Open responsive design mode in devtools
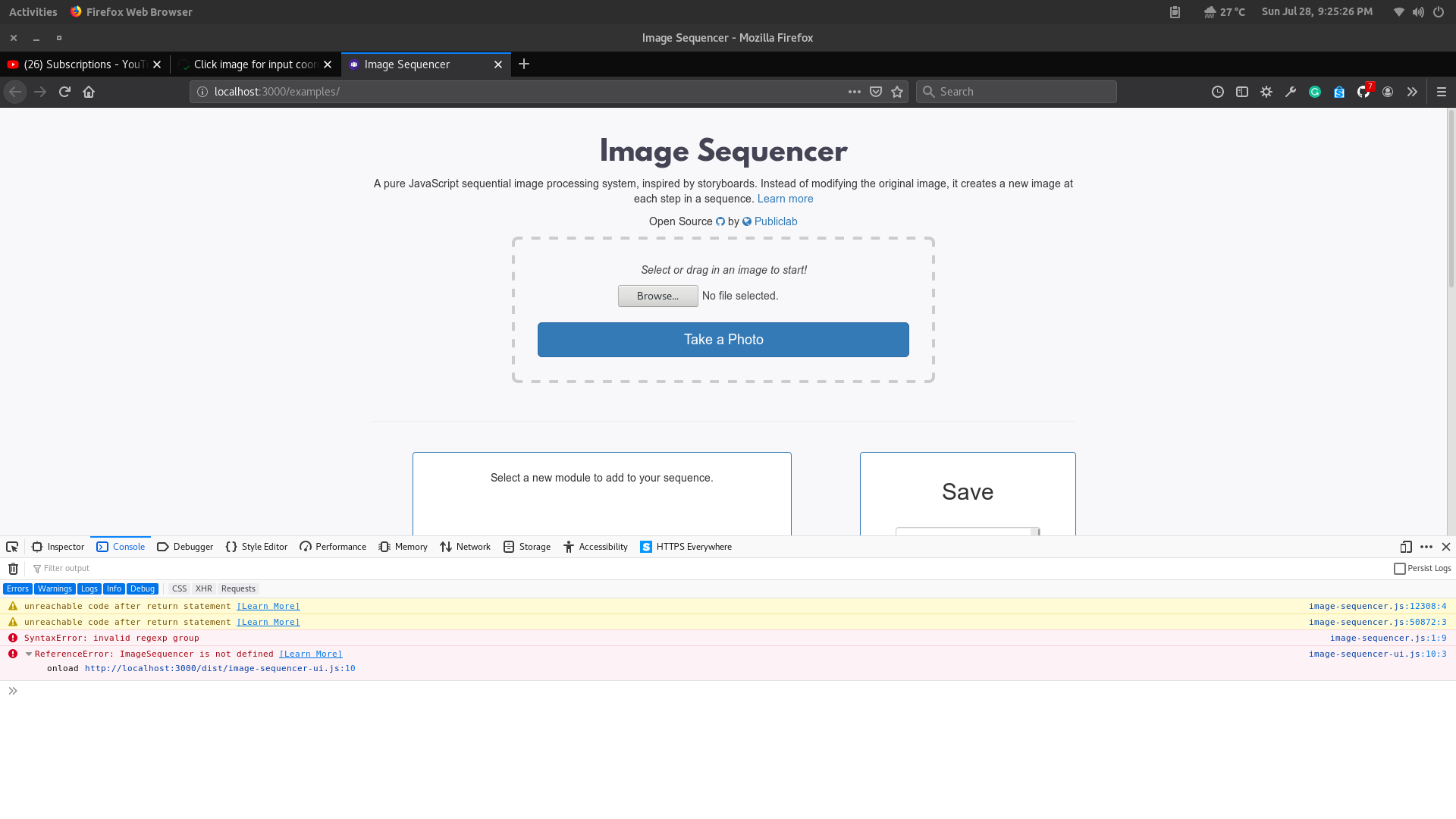 1405,547
